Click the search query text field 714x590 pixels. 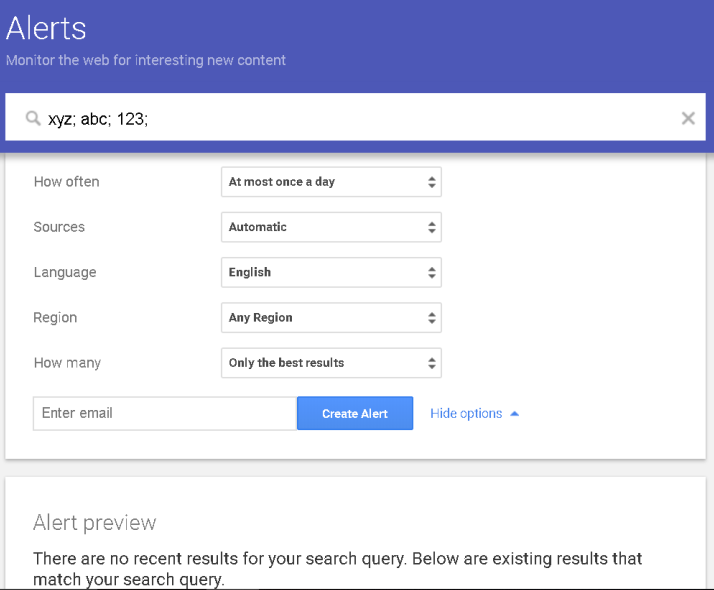[x=355, y=117]
